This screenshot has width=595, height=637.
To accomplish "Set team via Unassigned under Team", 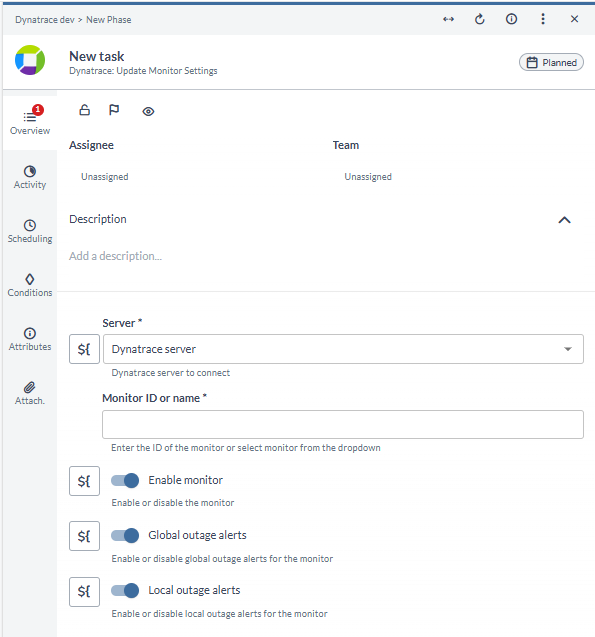I will pos(368,177).
